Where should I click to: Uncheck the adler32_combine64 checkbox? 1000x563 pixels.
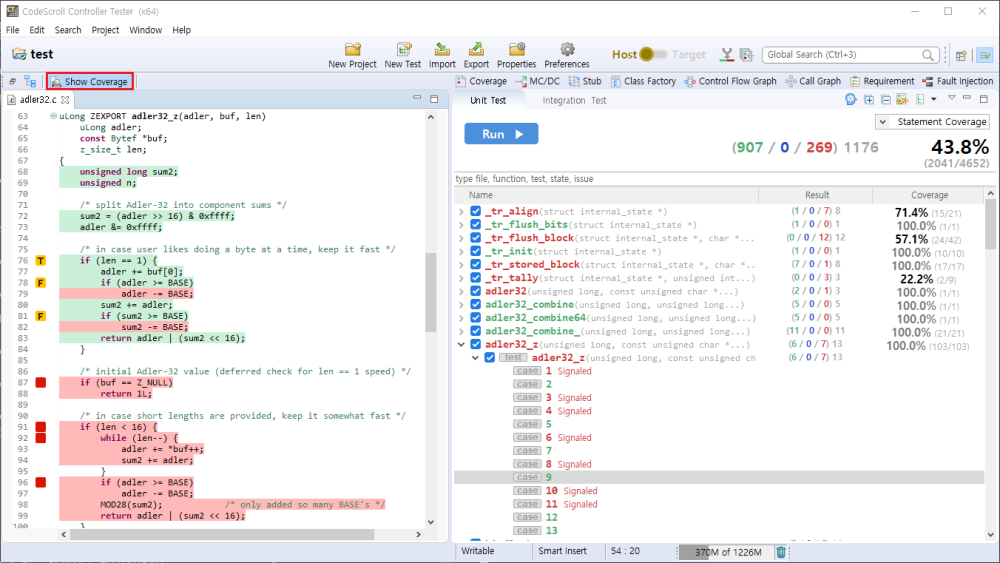476,318
